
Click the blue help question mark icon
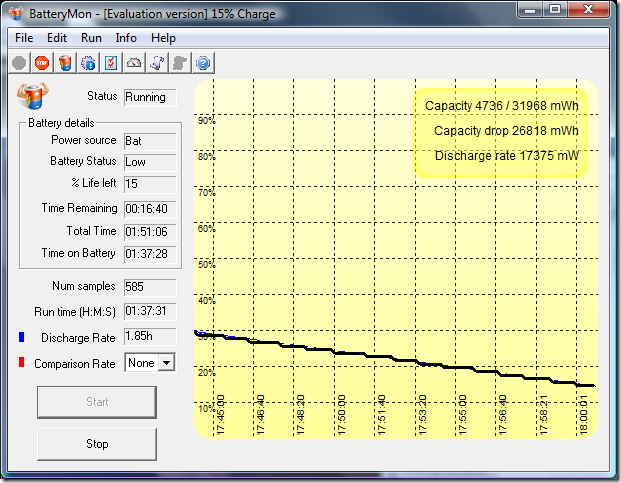coord(203,62)
